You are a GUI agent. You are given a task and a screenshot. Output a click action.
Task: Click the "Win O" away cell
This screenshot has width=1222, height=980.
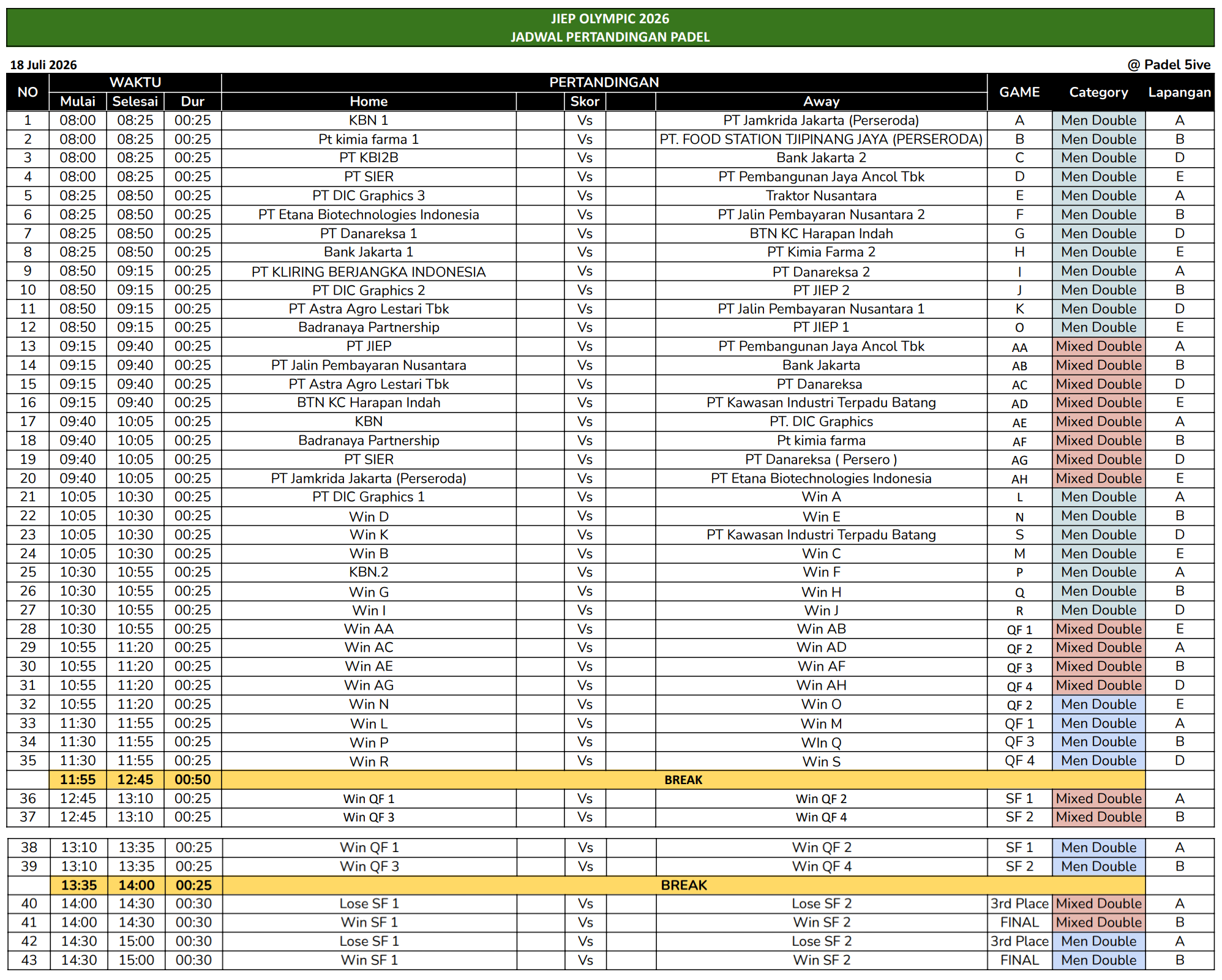tap(821, 705)
